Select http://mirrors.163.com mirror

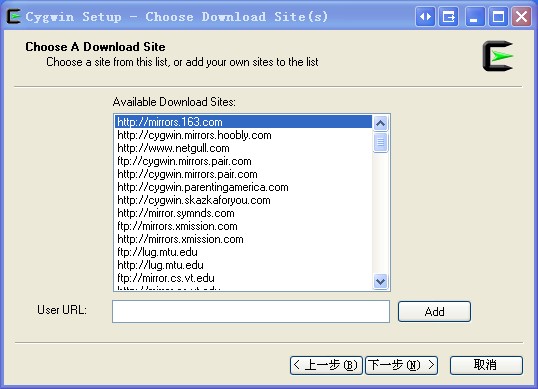click(x=243, y=122)
